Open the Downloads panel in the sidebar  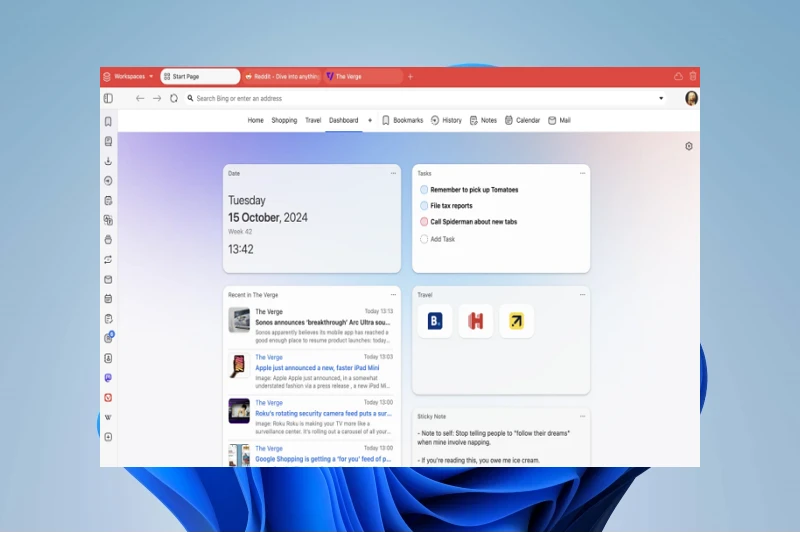108,161
